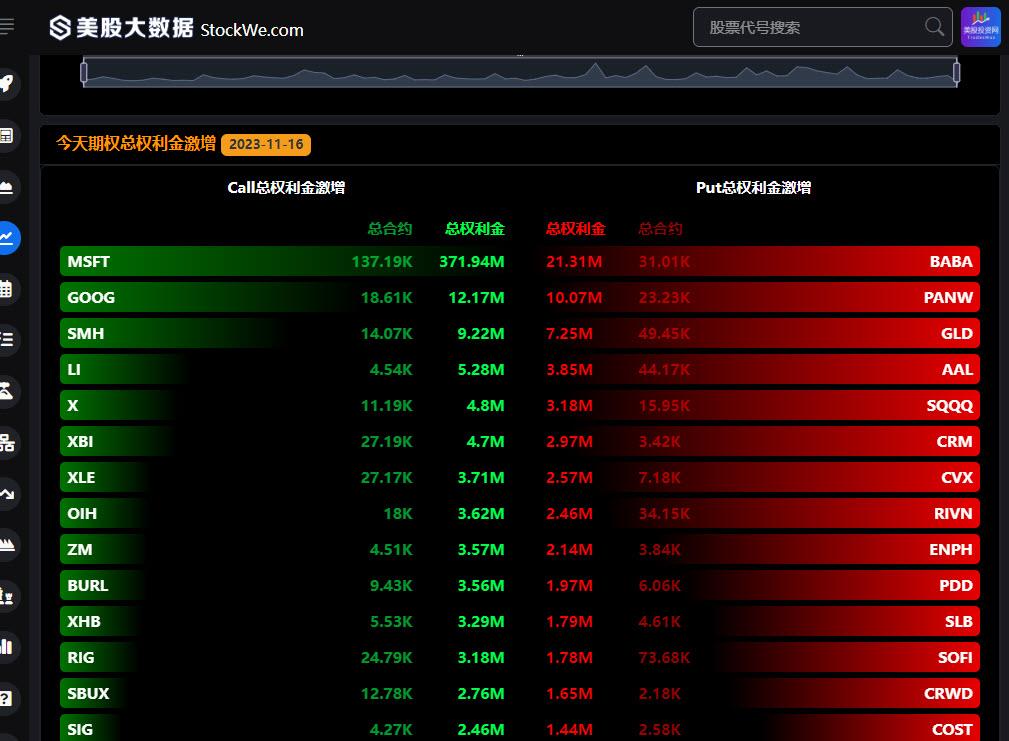Grab the left handle of chart range slider
This screenshot has width=1009, height=741.
[84, 72]
